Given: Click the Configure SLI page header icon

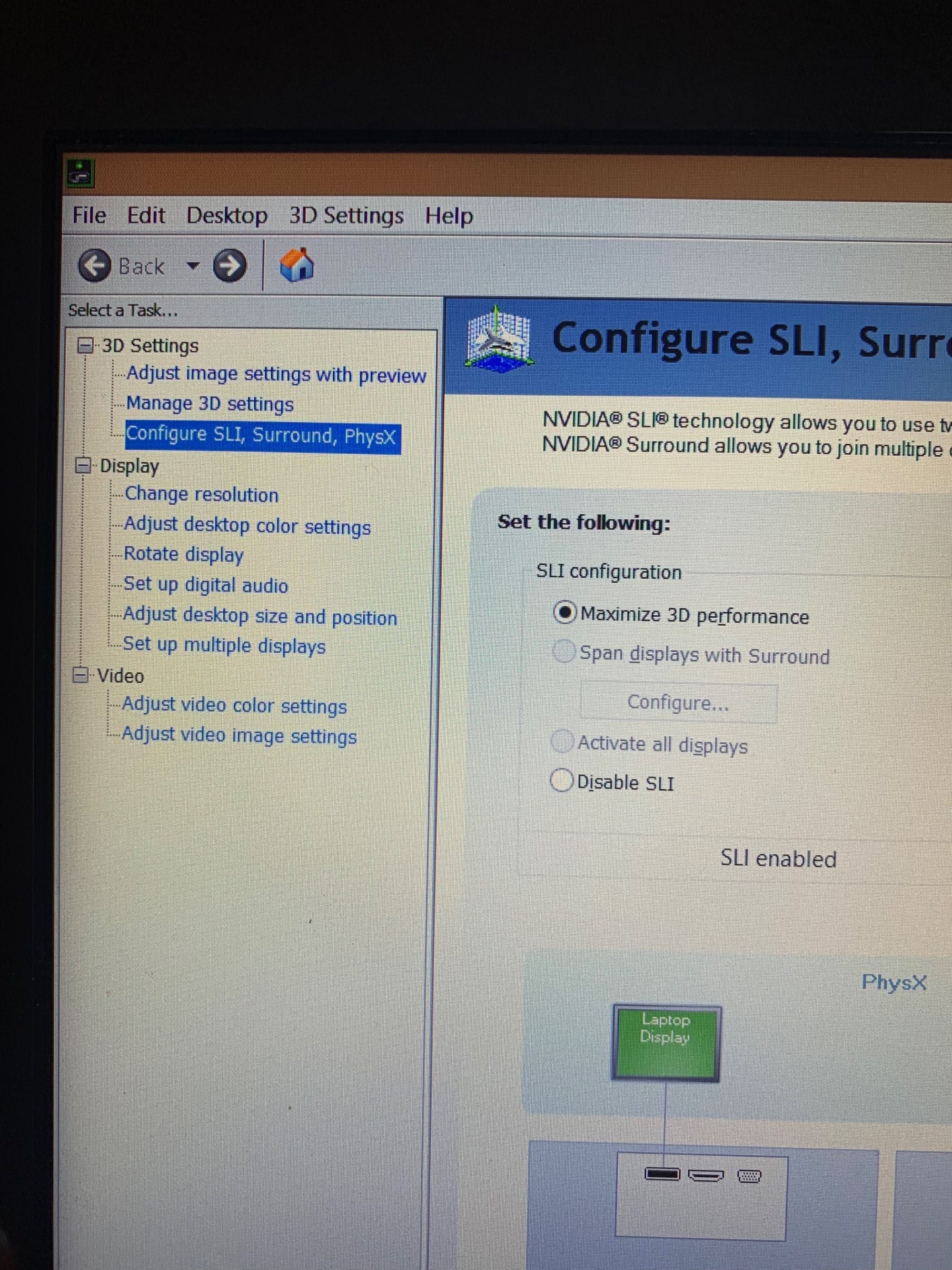Looking at the screenshot, I should pyautogui.click(x=499, y=340).
